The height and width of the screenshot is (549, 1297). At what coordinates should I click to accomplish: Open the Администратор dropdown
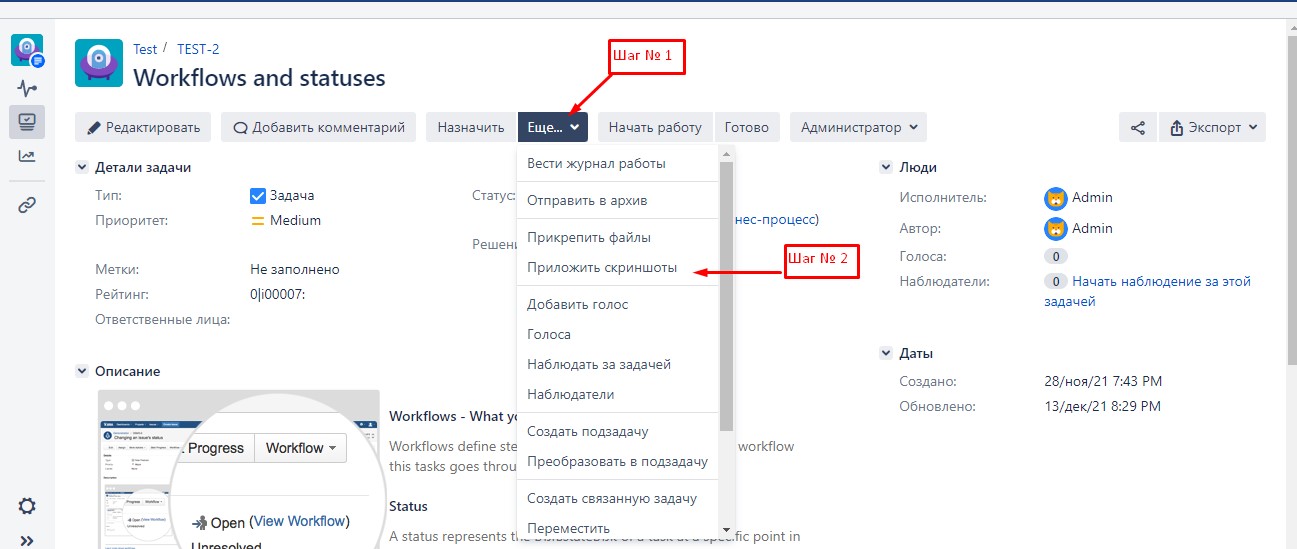coord(858,127)
